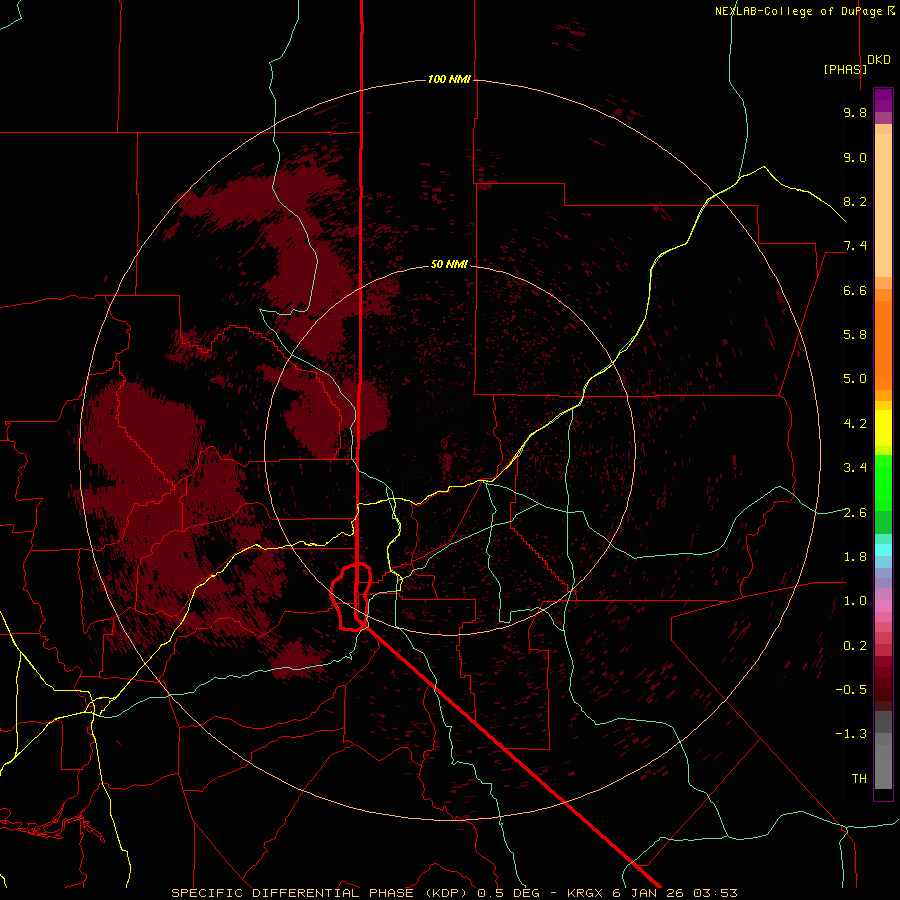Pick the bright green color bar segment
This screenshot has height=900, width=900.
(883, 482)
